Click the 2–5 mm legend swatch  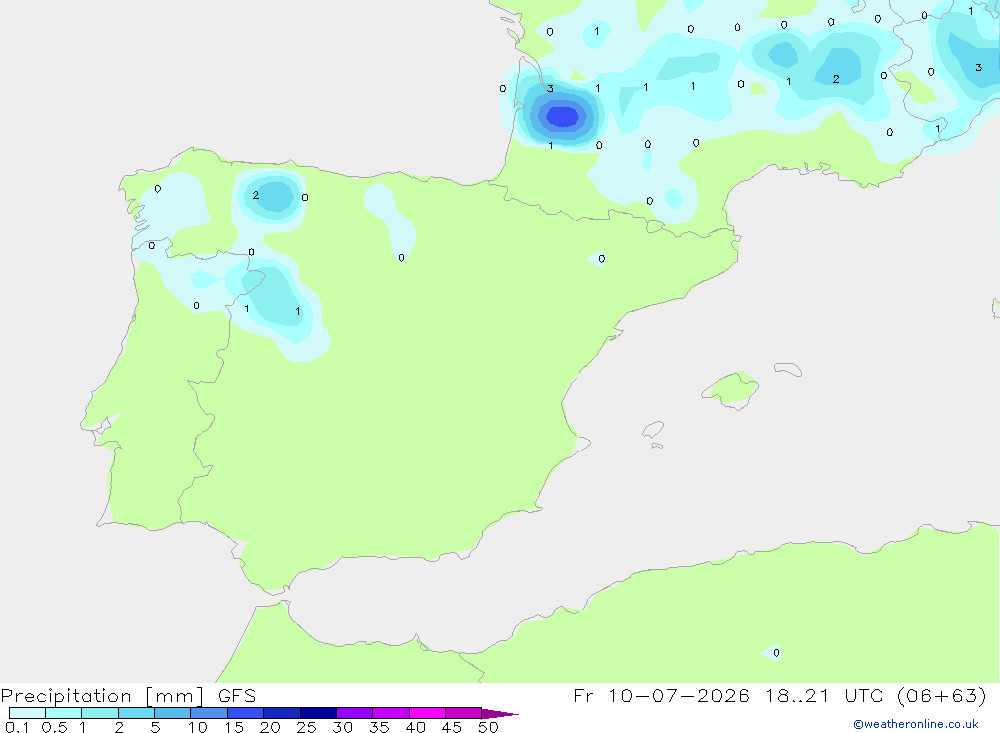click(x=136, y=713)
